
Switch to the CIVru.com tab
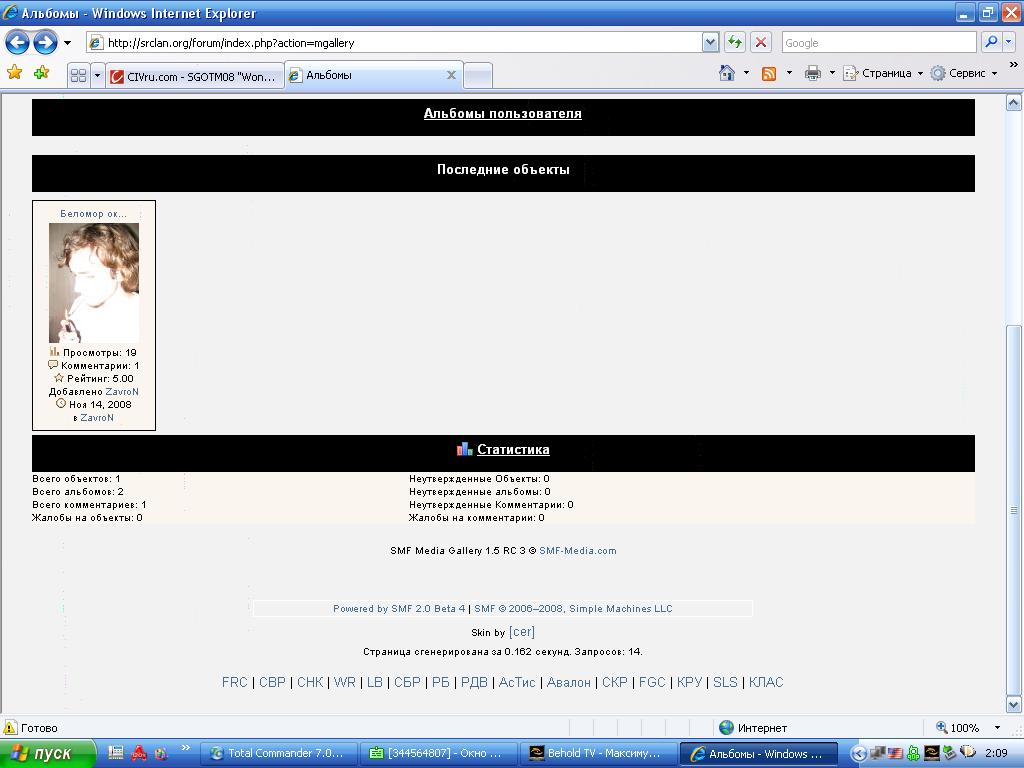[194, 76]
